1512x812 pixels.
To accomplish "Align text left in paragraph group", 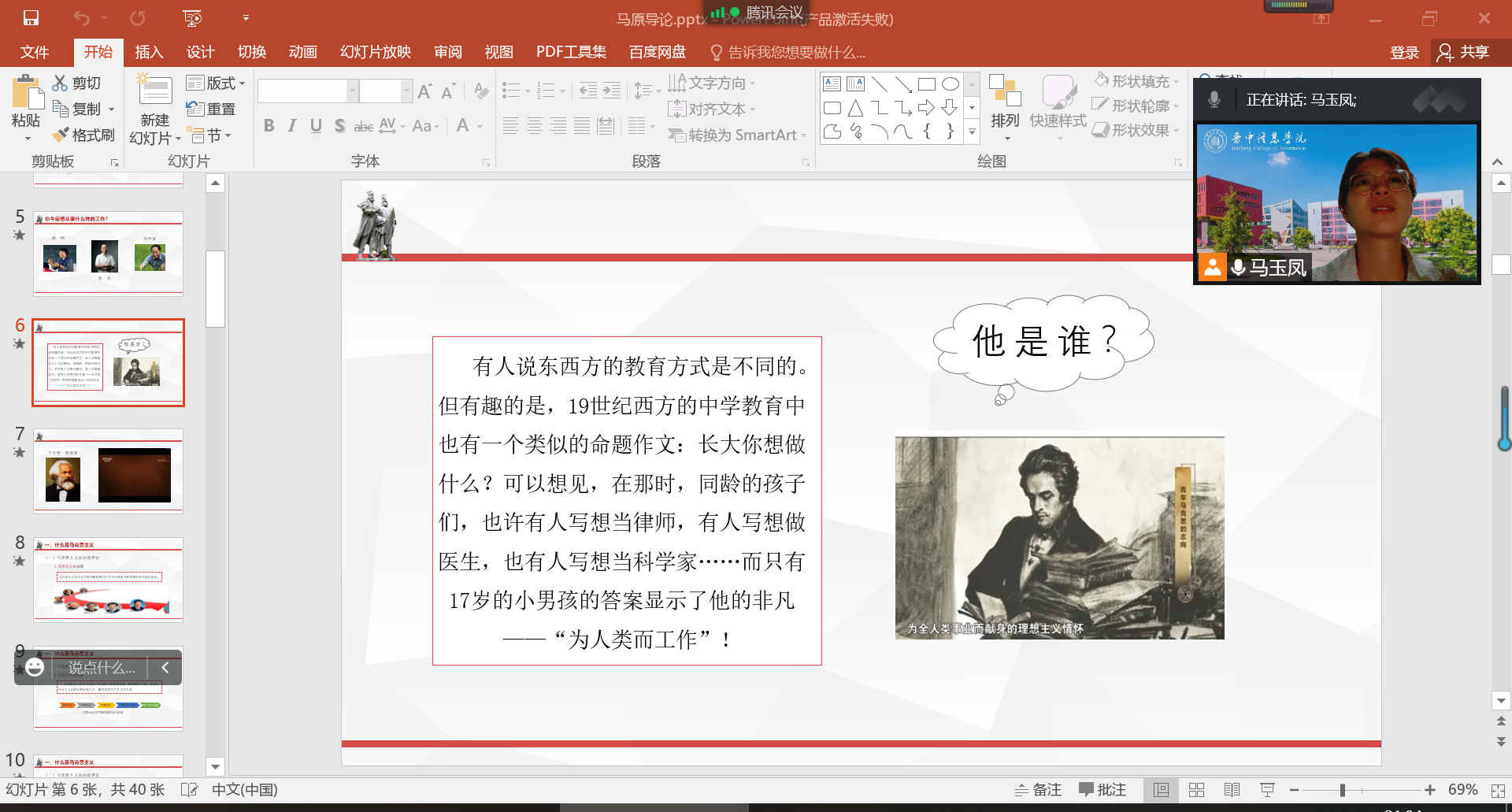I will (510, 126).
